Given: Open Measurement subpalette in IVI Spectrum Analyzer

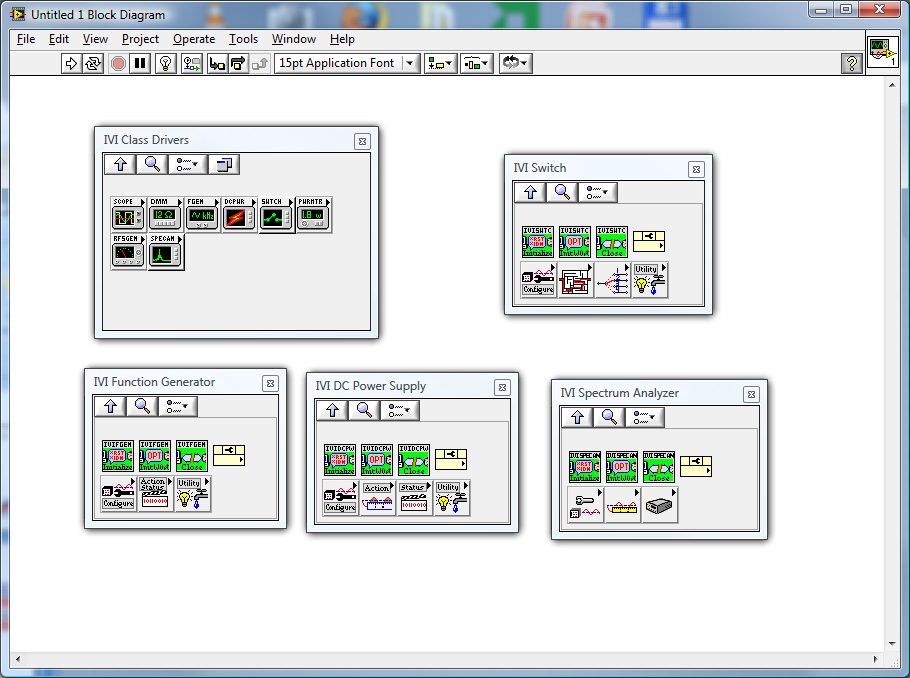Looking at the screenshot, I should click(622, 505).
